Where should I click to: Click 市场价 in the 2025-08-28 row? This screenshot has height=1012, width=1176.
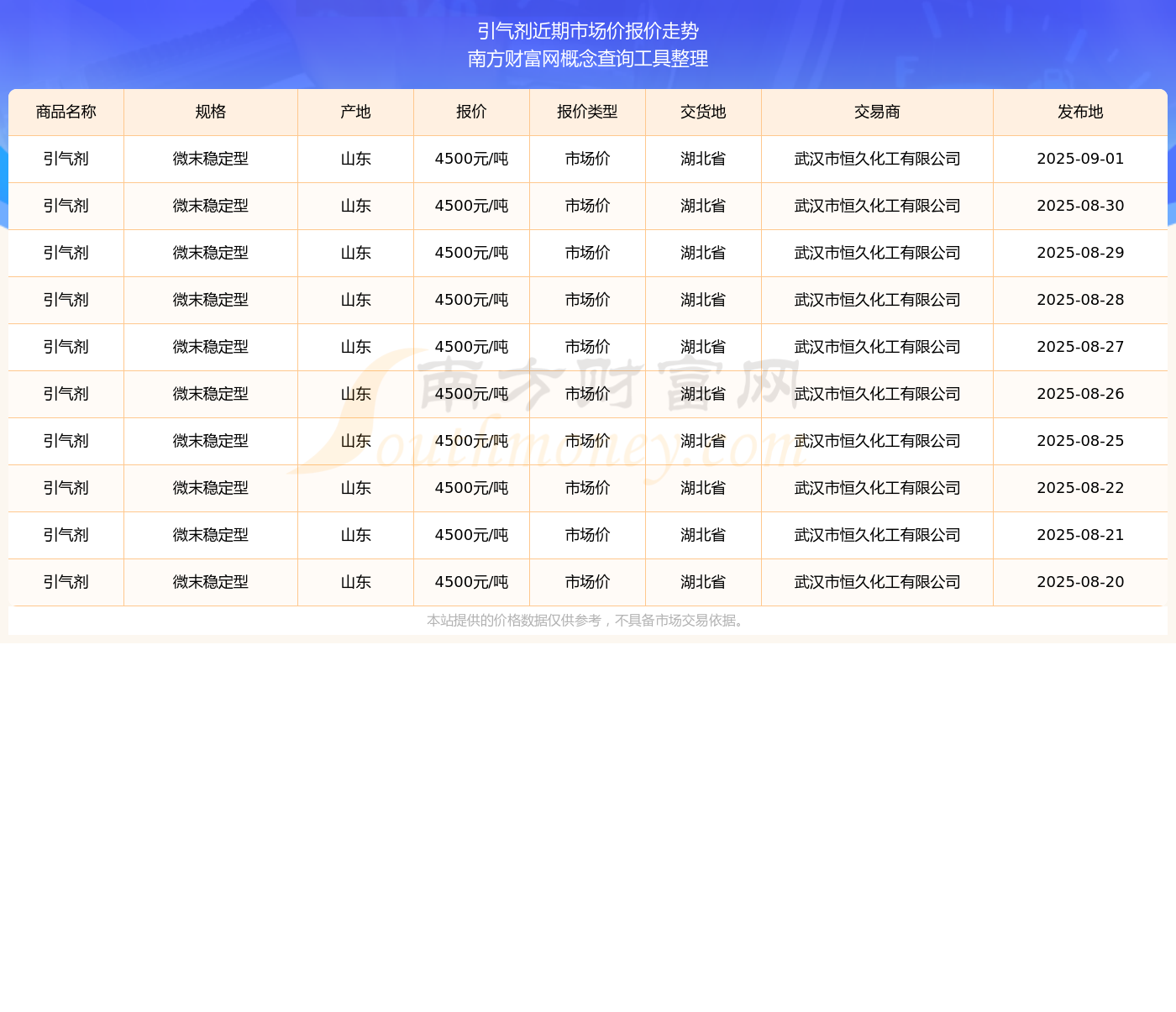click(x=588, y=300)
